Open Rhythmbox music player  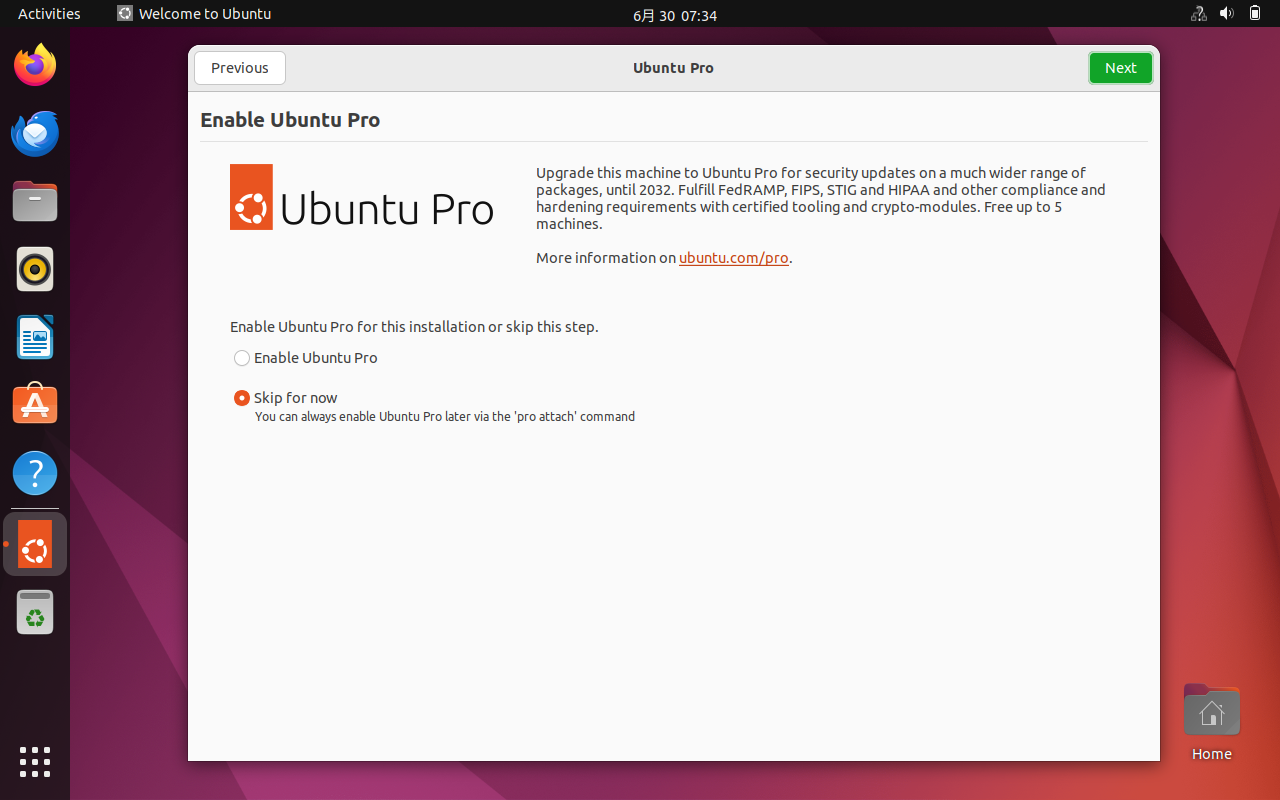click(35, 269)
